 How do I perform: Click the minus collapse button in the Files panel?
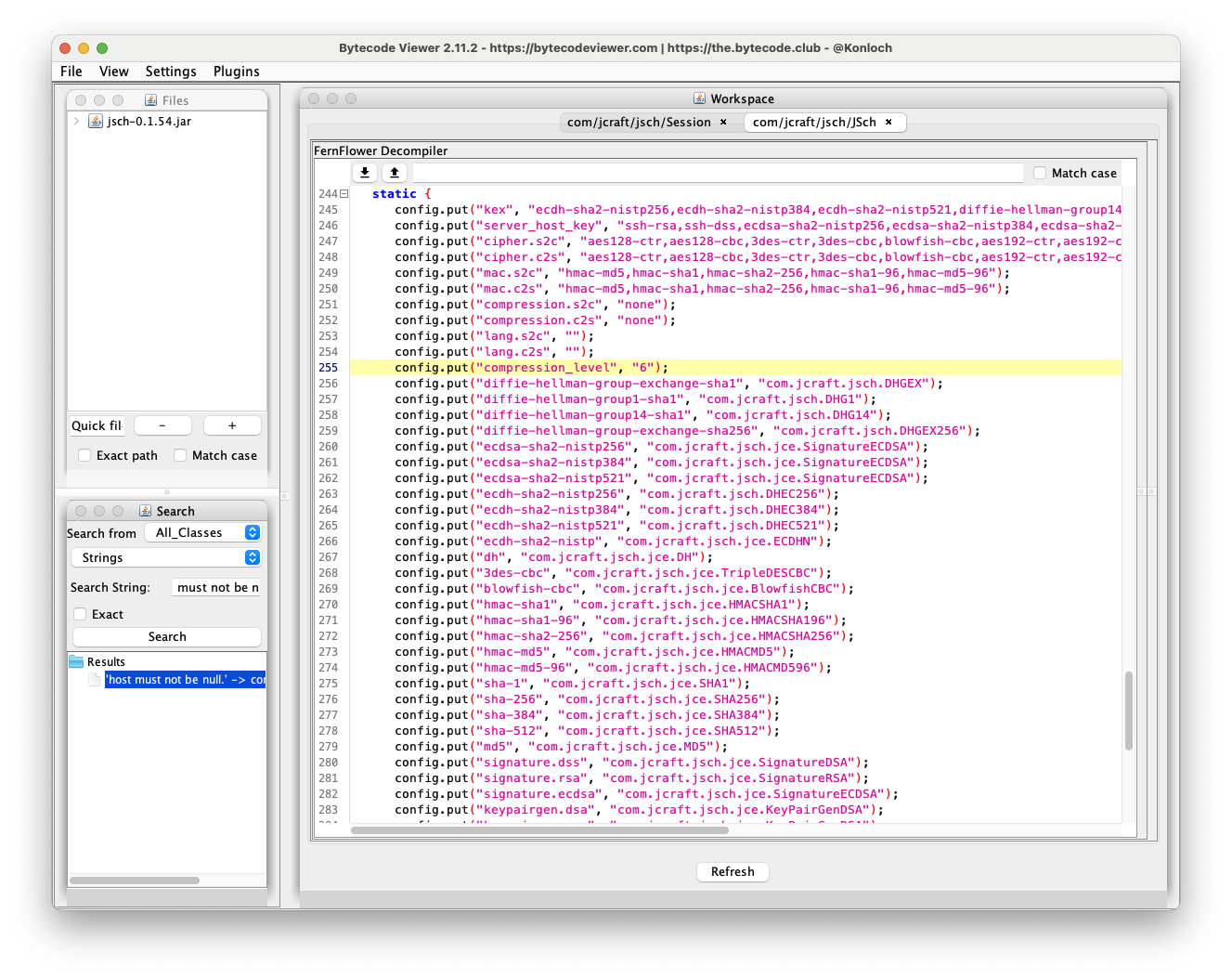pos(162,425)
